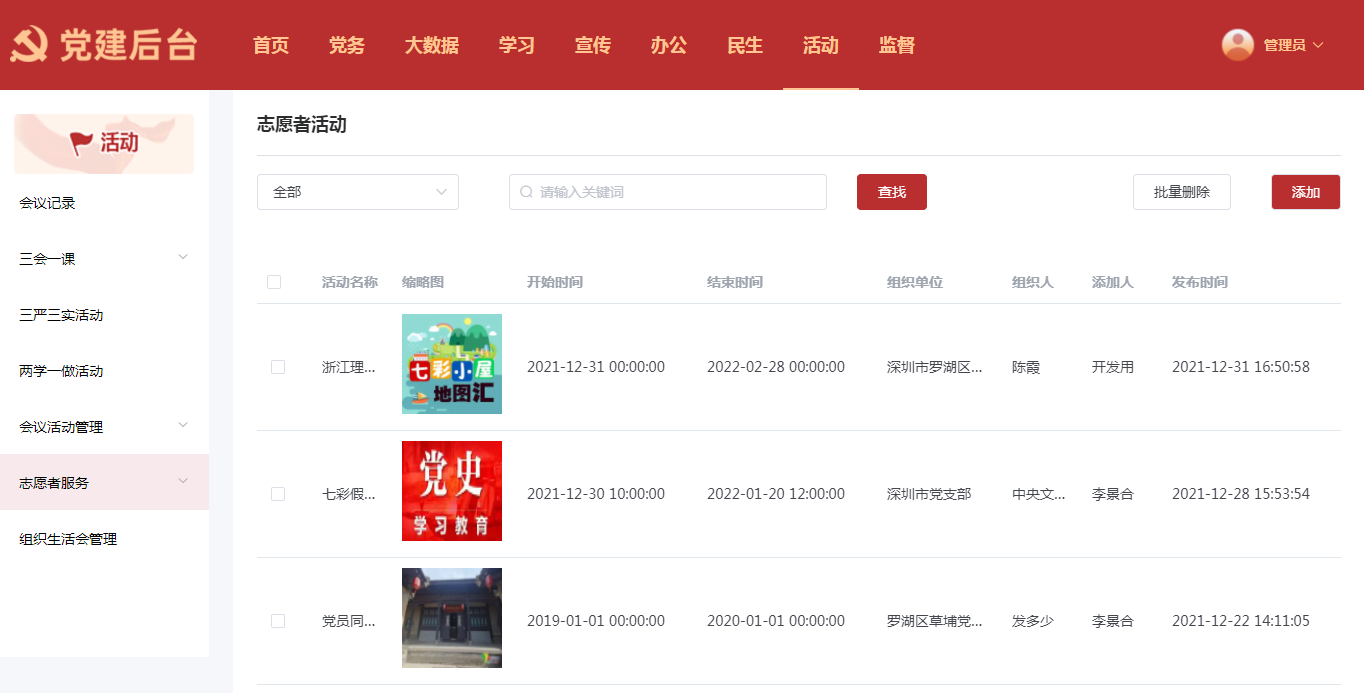Click the magnifier icon in search box
Viewport: 1364px width, 693px height.
[526, 192]
